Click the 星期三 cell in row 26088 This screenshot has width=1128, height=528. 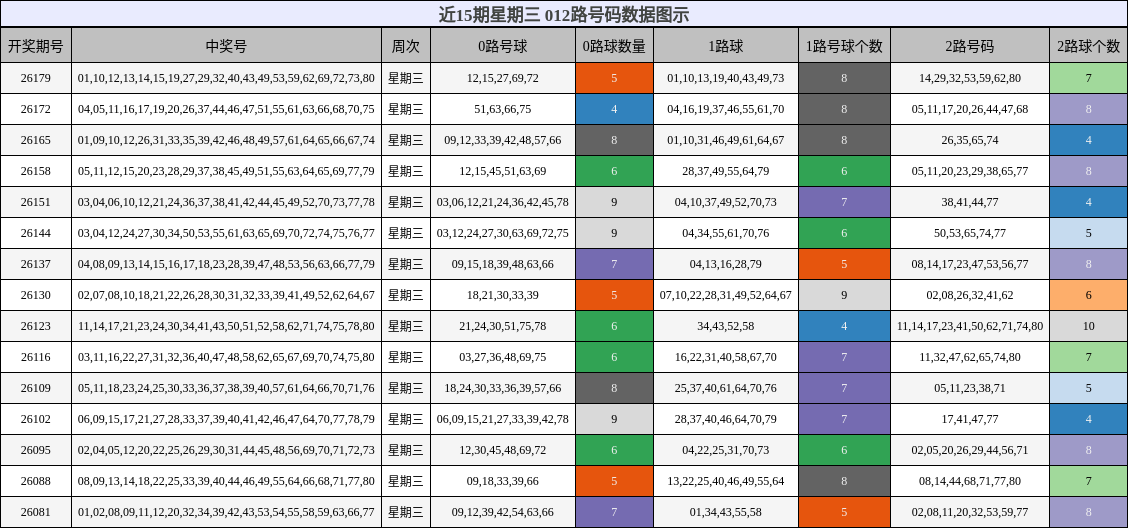point(406,481)
